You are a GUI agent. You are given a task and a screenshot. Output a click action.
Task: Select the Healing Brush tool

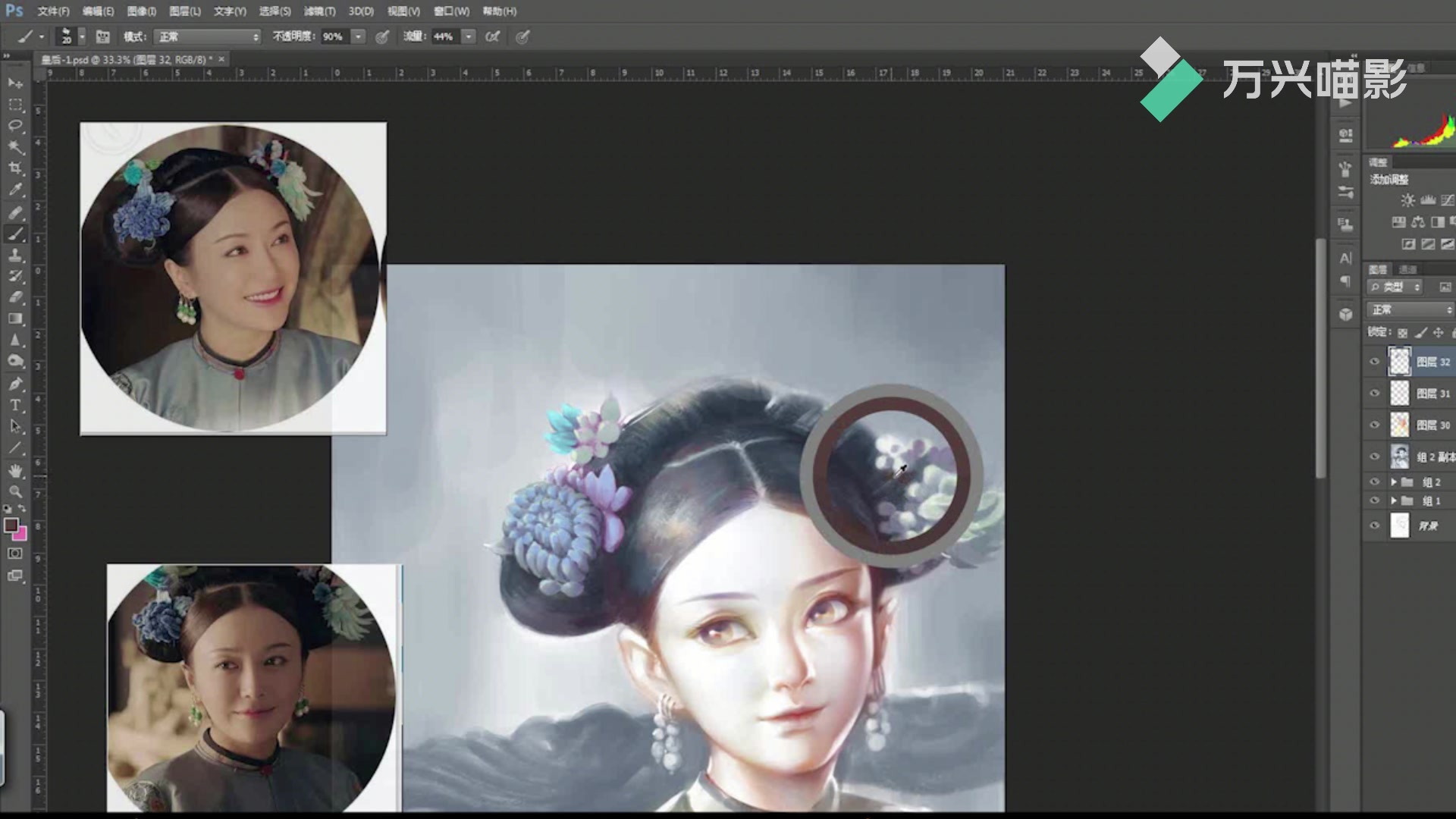[15, 212]
